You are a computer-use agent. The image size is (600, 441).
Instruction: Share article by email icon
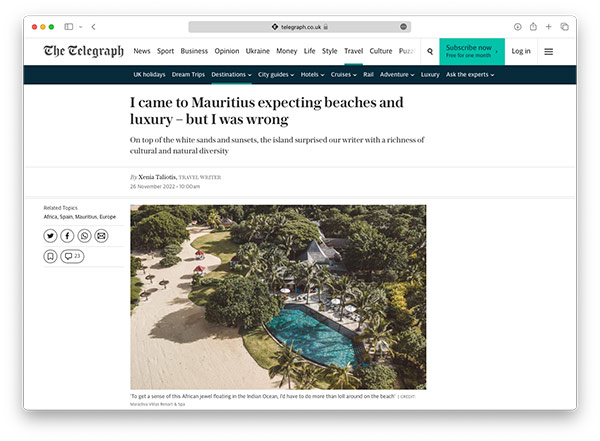click(x=101, y=236)
